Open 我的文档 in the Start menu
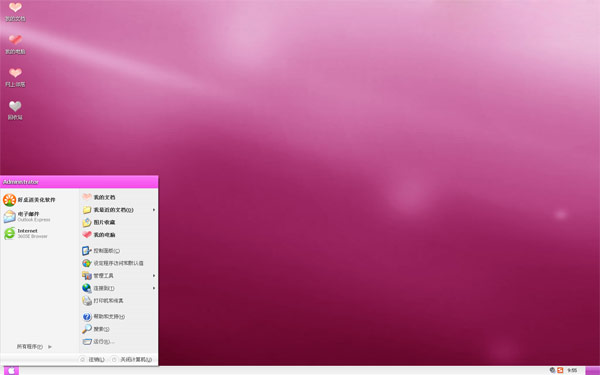The width and height of the screenshot is (600, 375). (x=99, y=197)
